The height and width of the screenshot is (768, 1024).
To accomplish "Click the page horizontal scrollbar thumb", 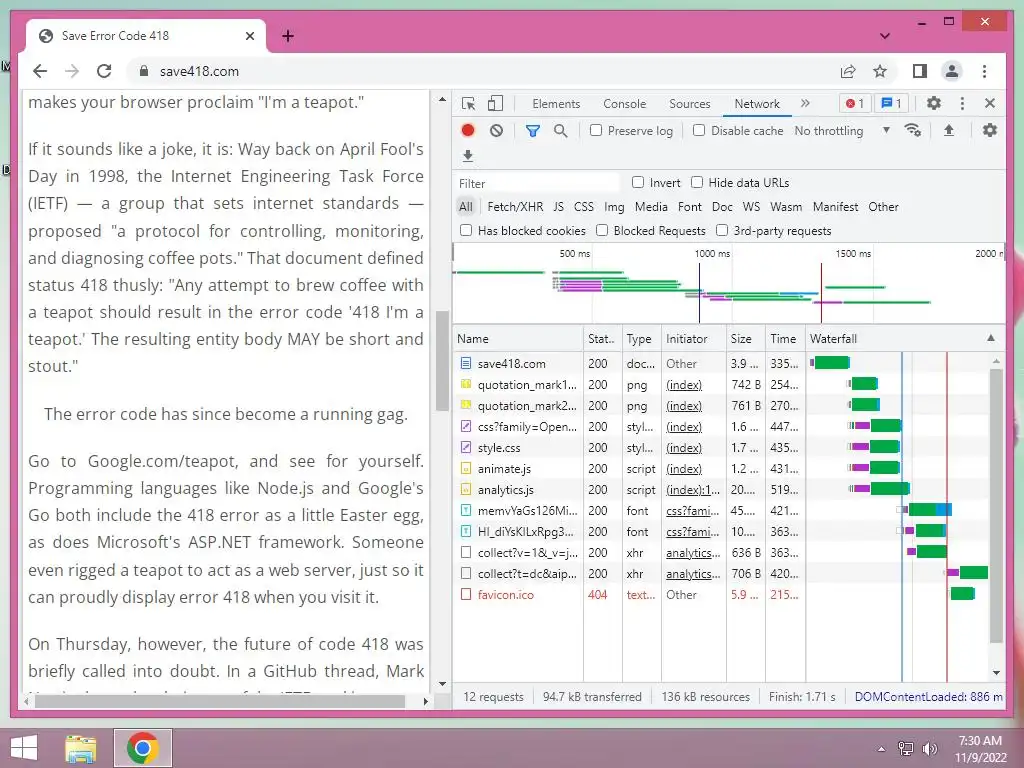I will coord(219,701).
